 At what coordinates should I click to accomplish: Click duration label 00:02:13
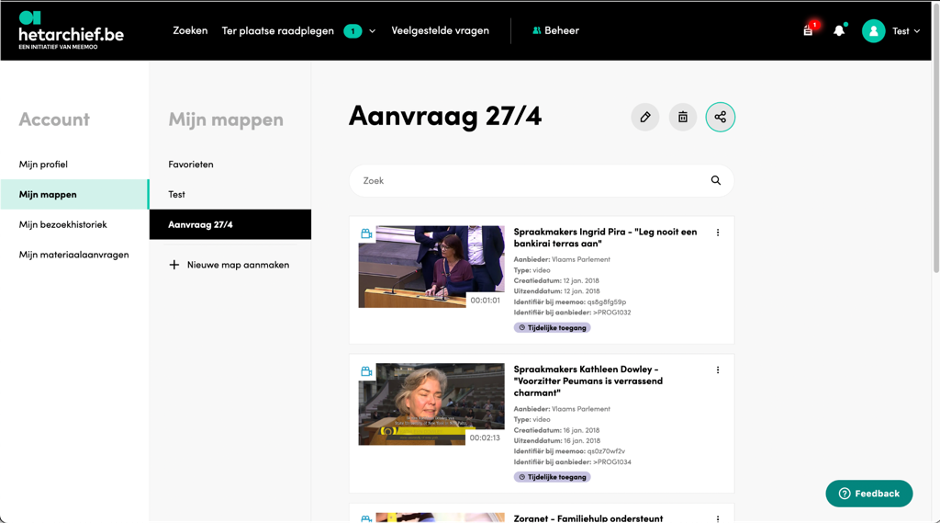tap(485, 438)
